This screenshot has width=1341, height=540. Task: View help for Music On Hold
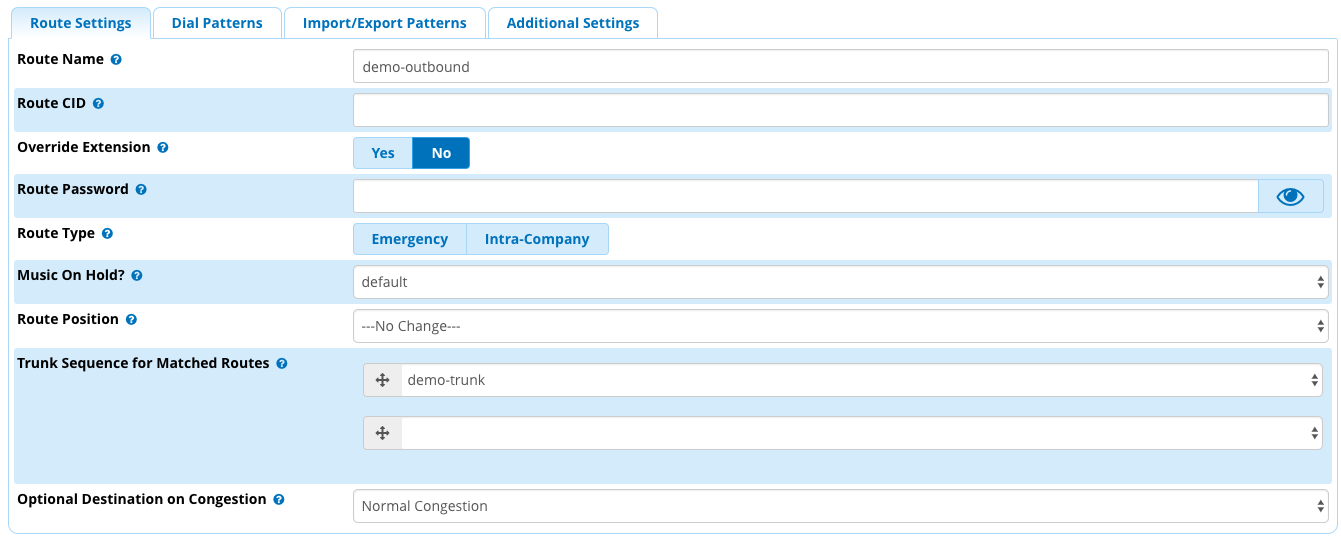137,275
